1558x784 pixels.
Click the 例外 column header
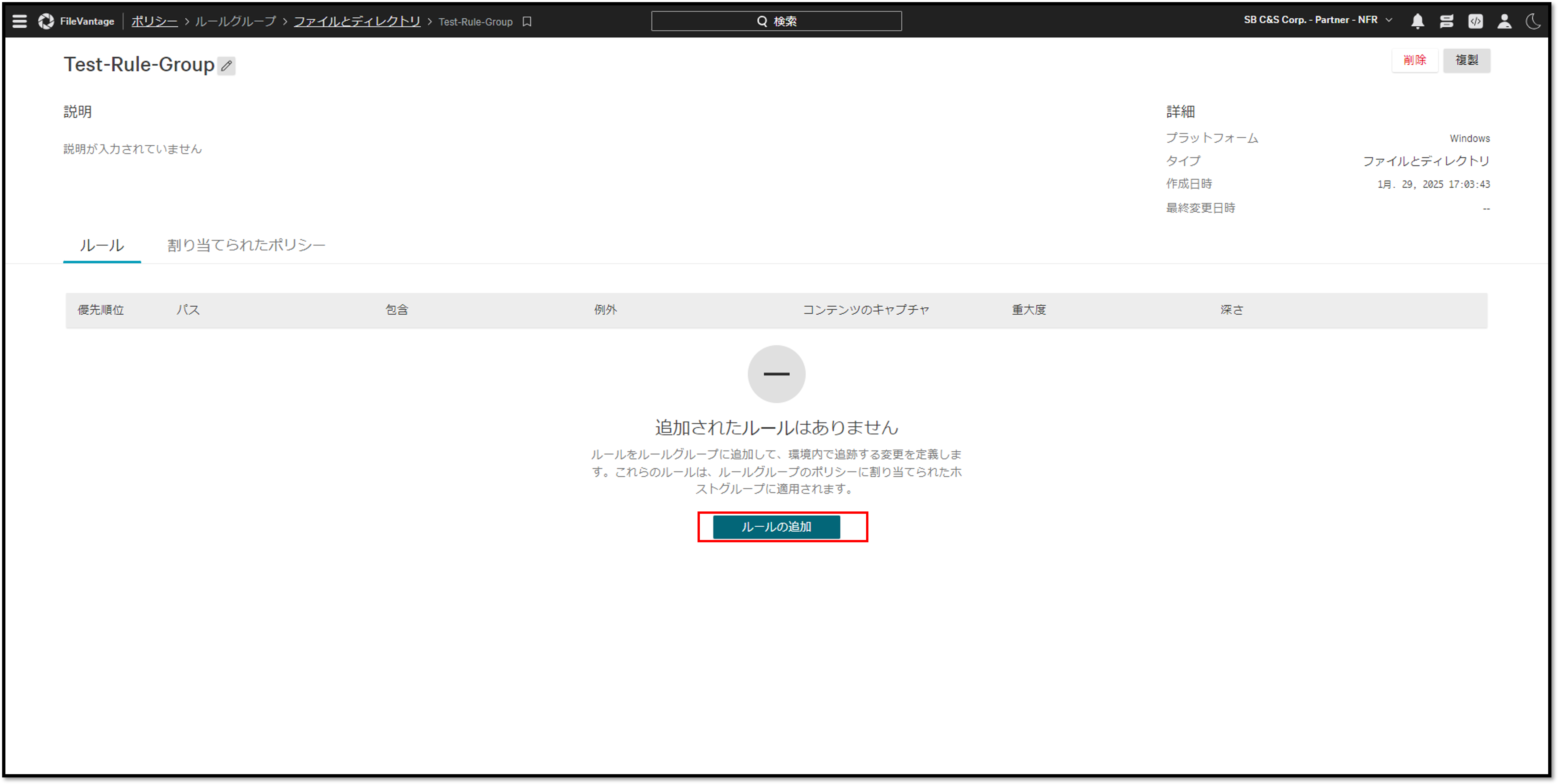click(605, 310)
